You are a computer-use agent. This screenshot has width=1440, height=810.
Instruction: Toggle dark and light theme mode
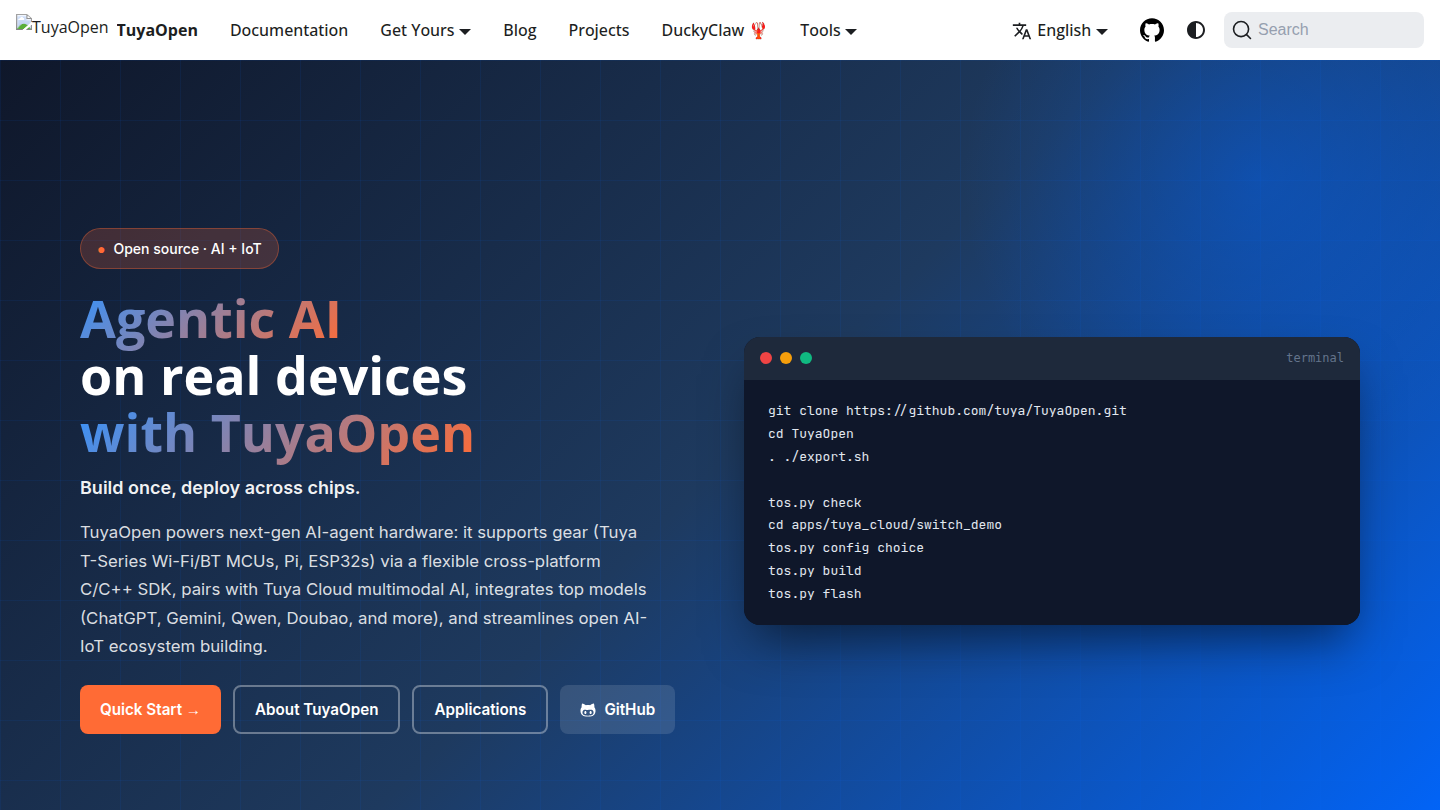[1196, 30]
